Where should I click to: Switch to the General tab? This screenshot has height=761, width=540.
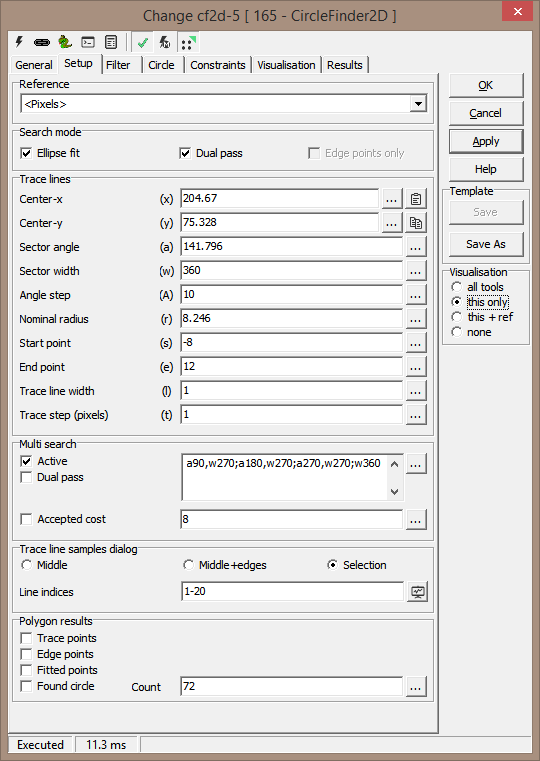click(33, 65)
